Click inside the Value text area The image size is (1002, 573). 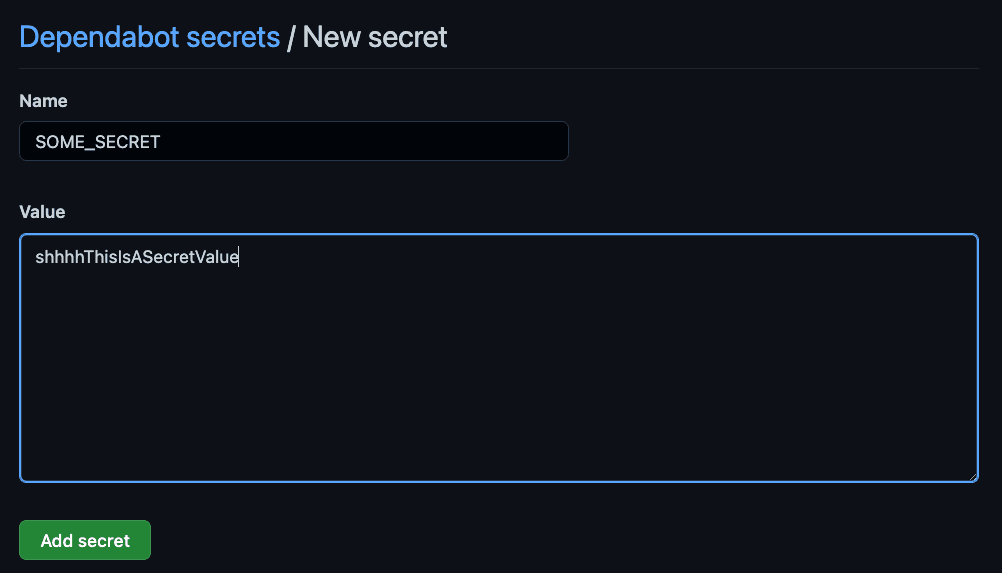[x=498, y=357]
